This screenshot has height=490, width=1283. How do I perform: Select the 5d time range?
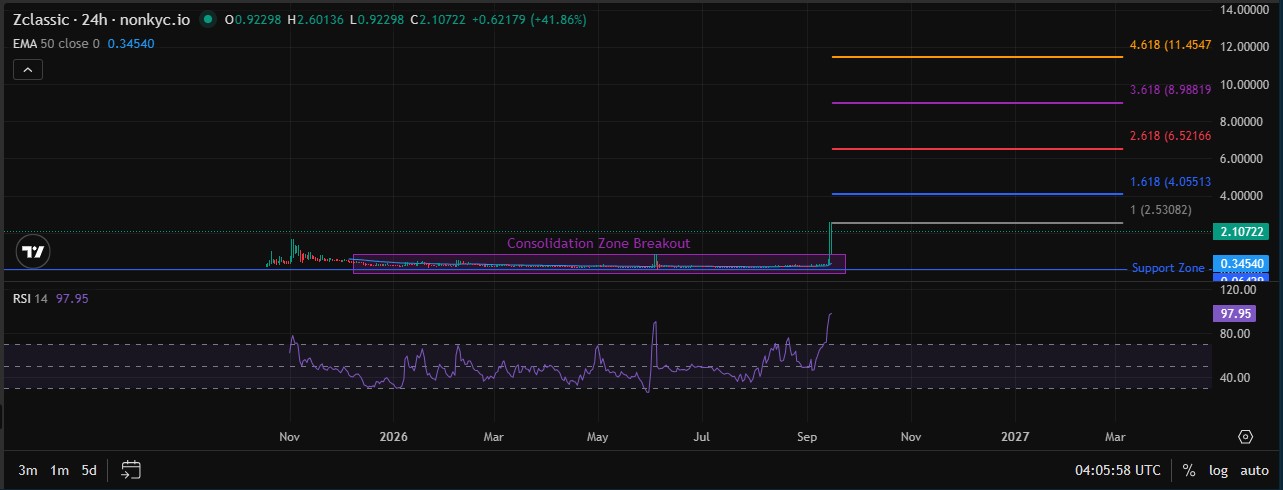90,470
